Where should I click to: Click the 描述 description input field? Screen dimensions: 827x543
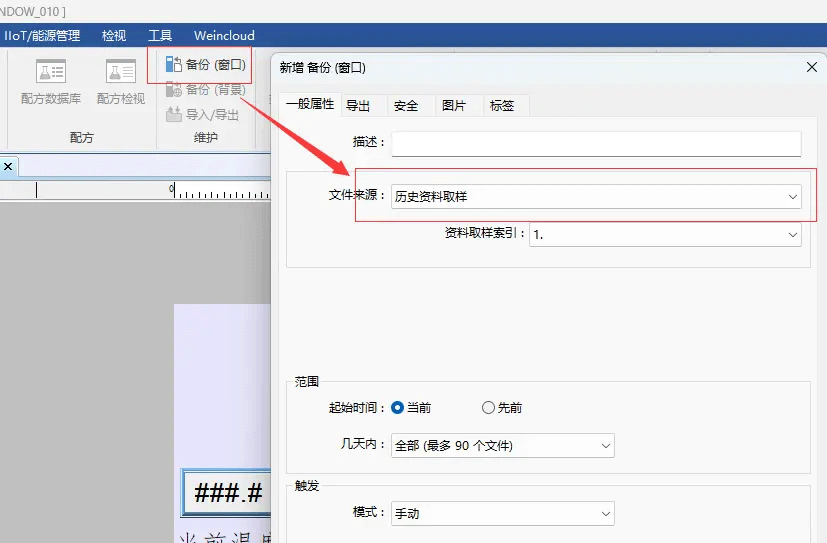[x=596, y=143]
